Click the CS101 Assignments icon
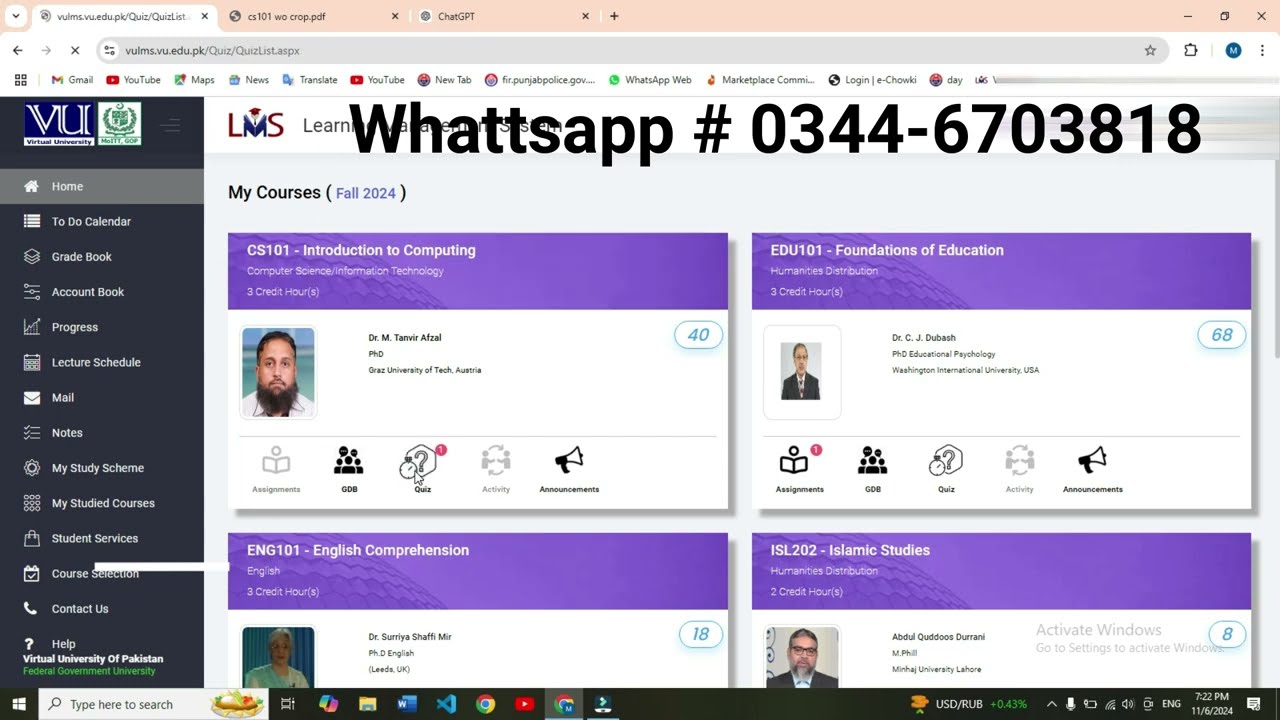The image size is (1280, 720). (x=276, y=461)
